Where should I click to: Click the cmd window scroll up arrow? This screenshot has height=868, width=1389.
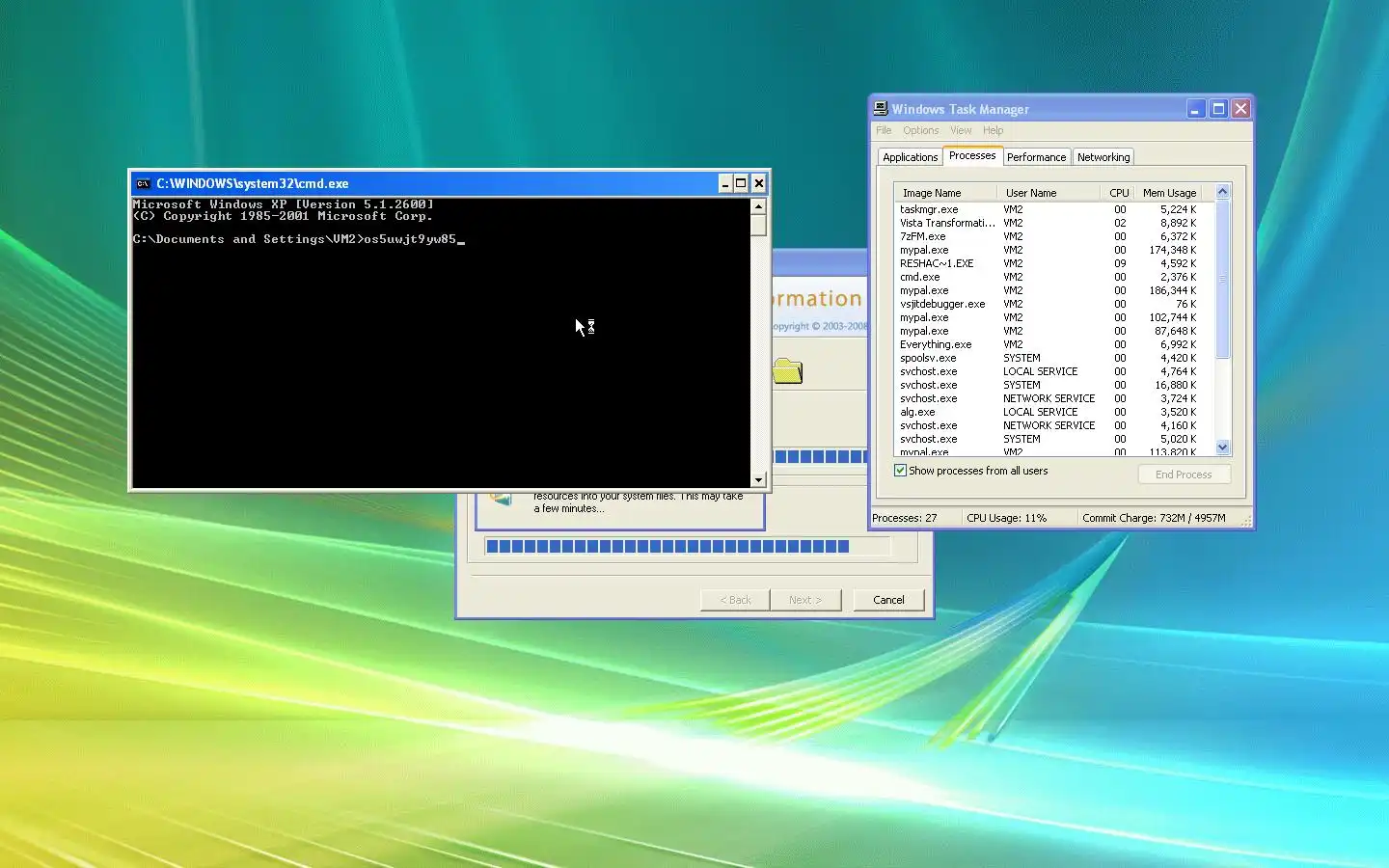pos(758,206)
